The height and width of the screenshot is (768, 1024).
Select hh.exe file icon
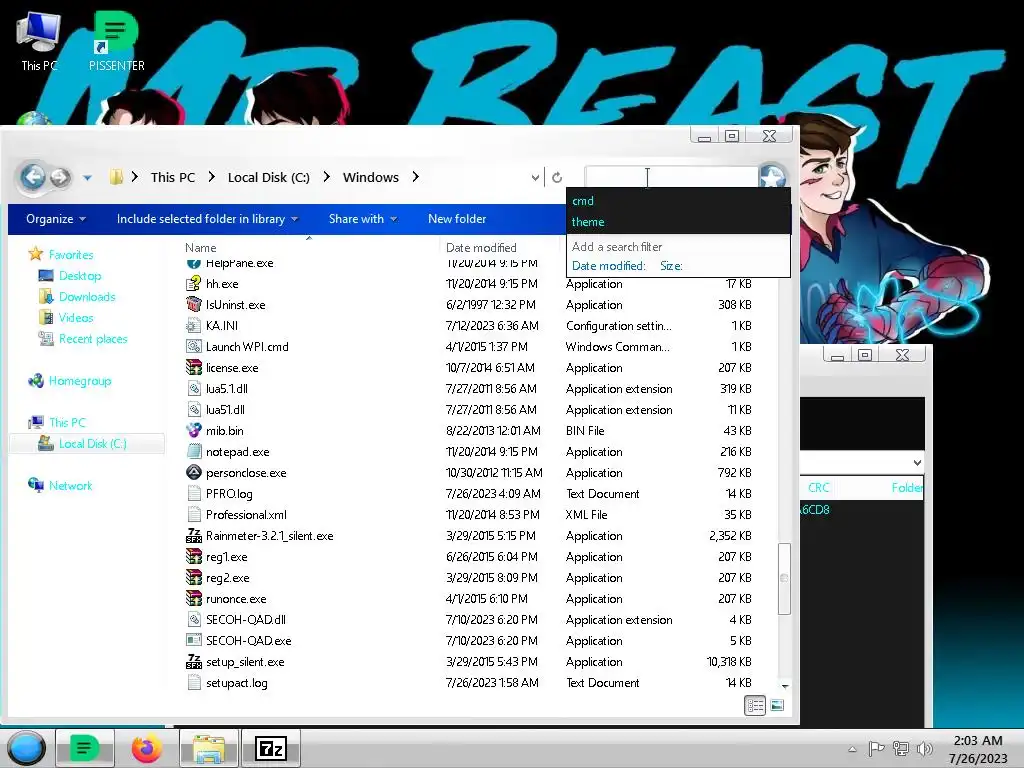pos(193,283)
